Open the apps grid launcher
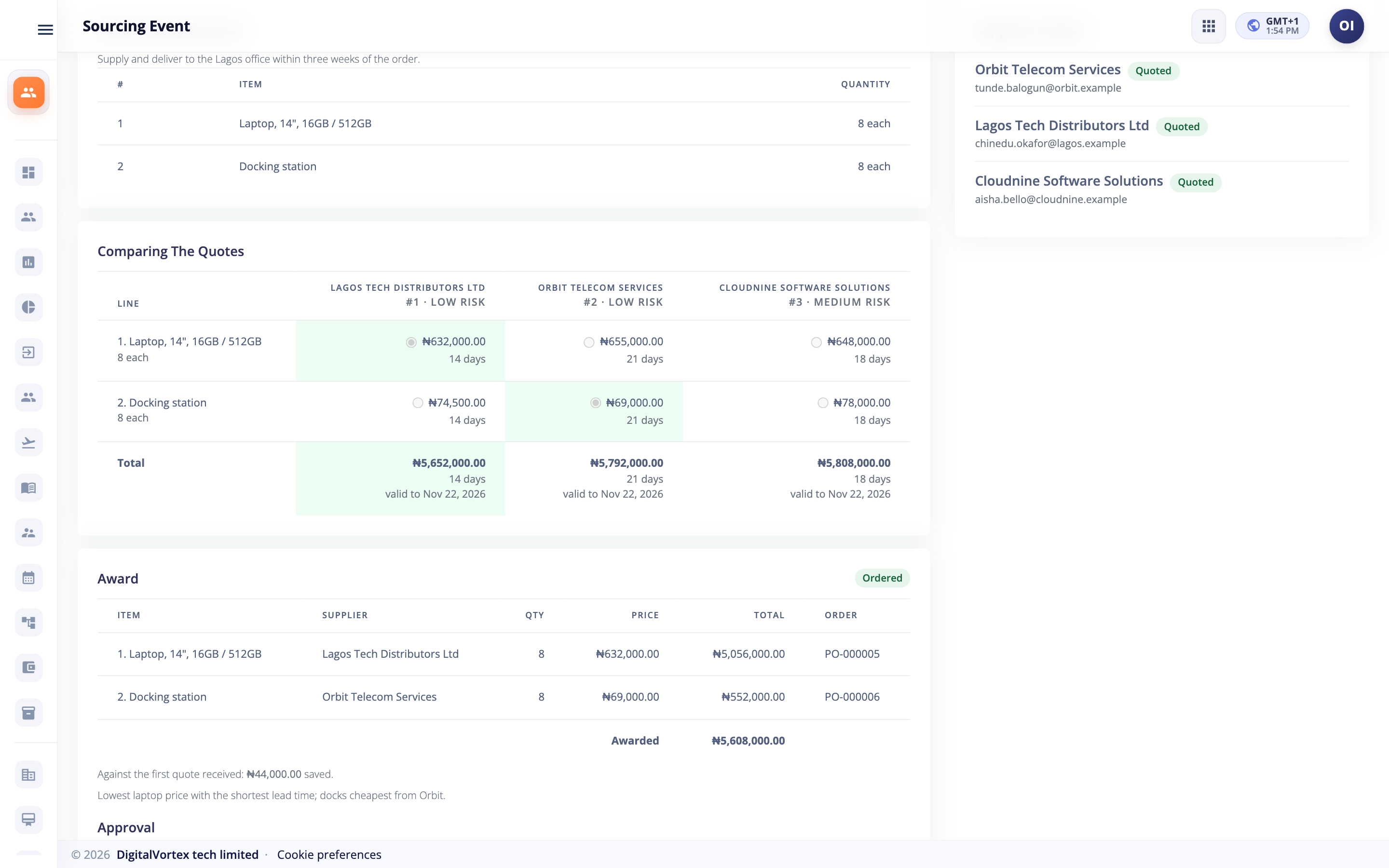This screenshot has width=1389, height=868. [x=1208, y=27]
